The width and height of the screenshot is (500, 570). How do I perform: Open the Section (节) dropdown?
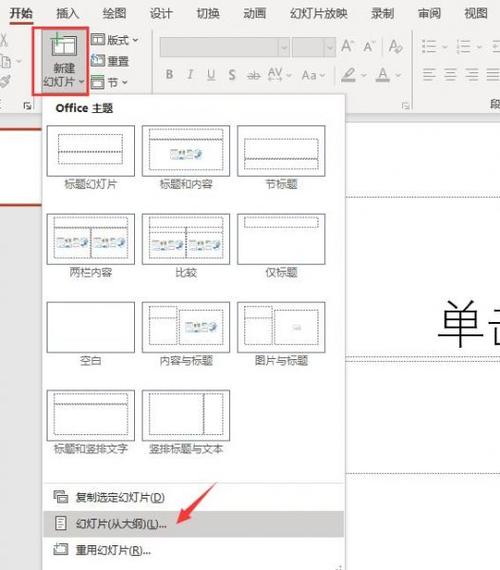pyautogui.click(x=109, y=82)
